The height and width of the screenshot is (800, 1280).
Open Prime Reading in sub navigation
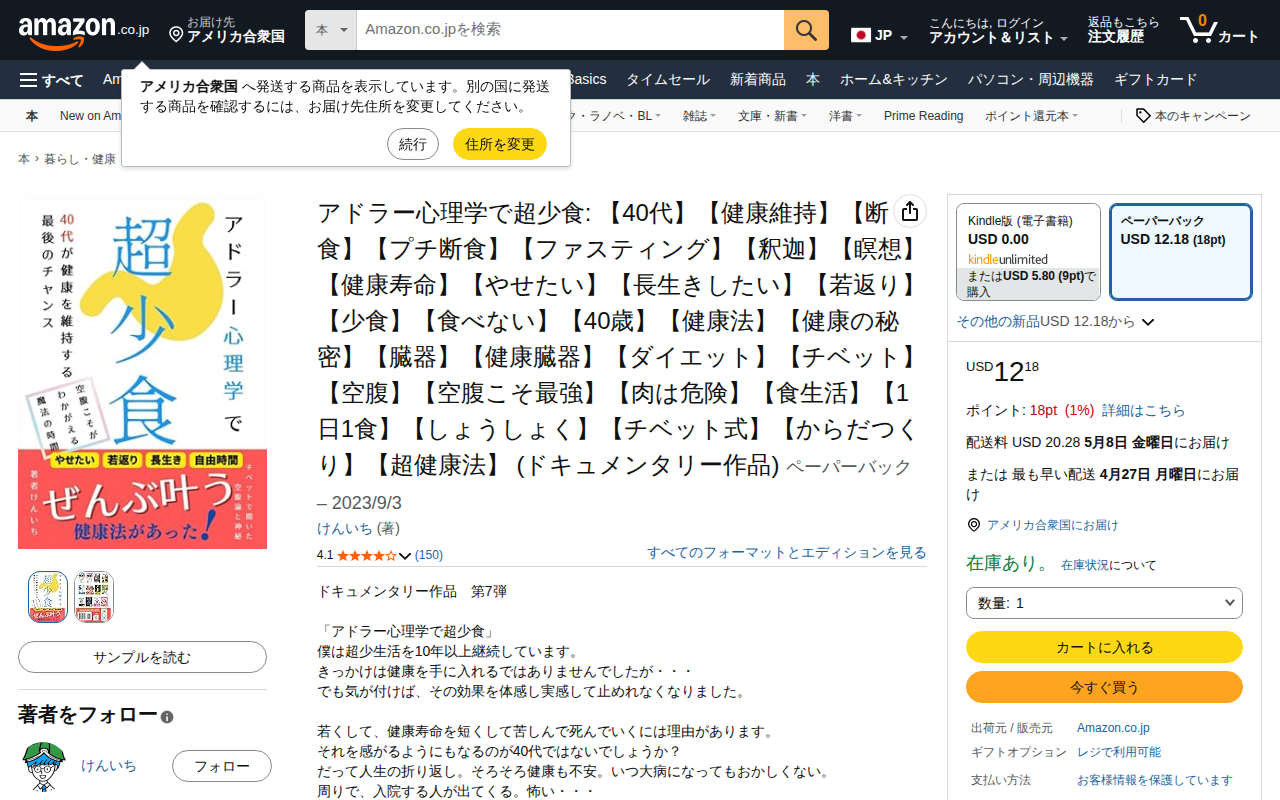tap(923, 116)
